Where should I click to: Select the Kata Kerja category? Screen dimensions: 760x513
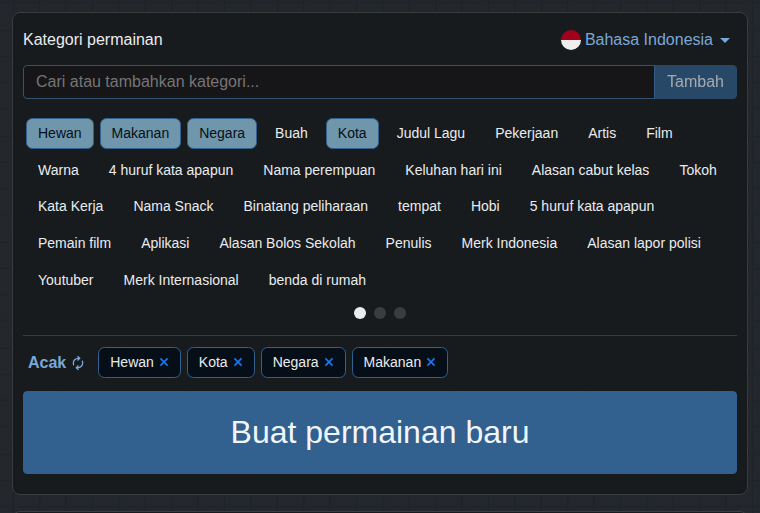tap(71, 207)
